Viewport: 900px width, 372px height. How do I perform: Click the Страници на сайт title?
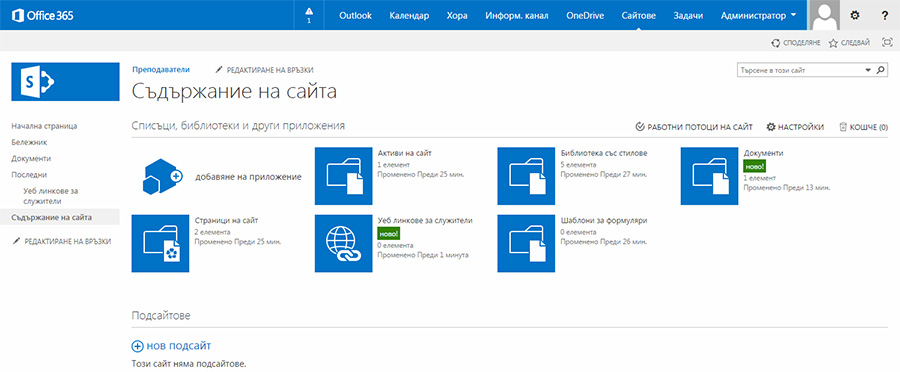point(227,220)
